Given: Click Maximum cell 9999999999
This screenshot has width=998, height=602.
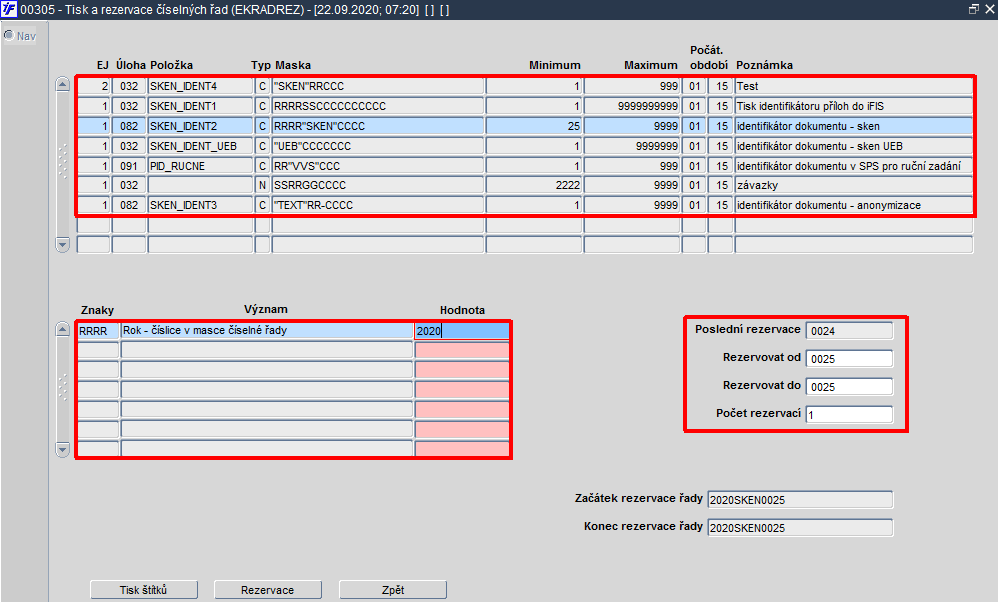Looking at the screenshot, I should tap(632, 106).
